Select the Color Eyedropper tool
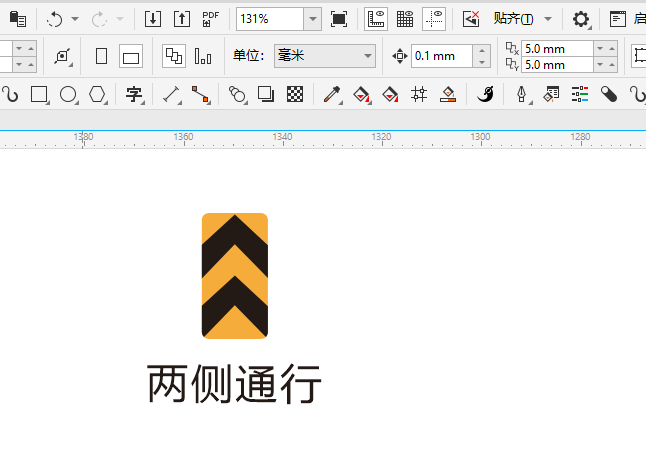The image size is (646, 452). (x=332, y=94)
